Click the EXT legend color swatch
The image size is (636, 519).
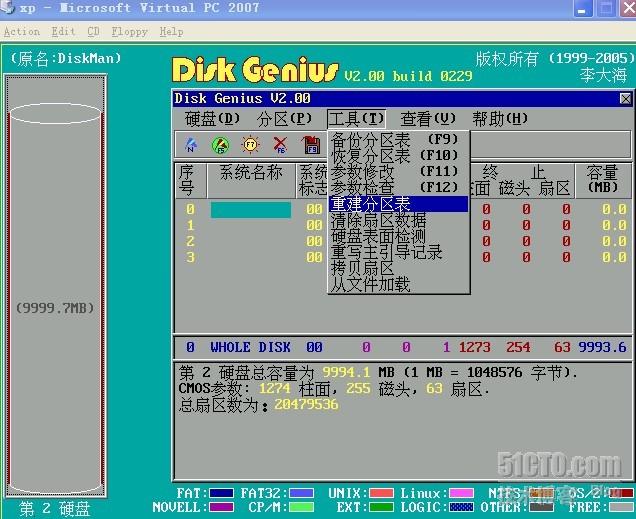point(381,507)
